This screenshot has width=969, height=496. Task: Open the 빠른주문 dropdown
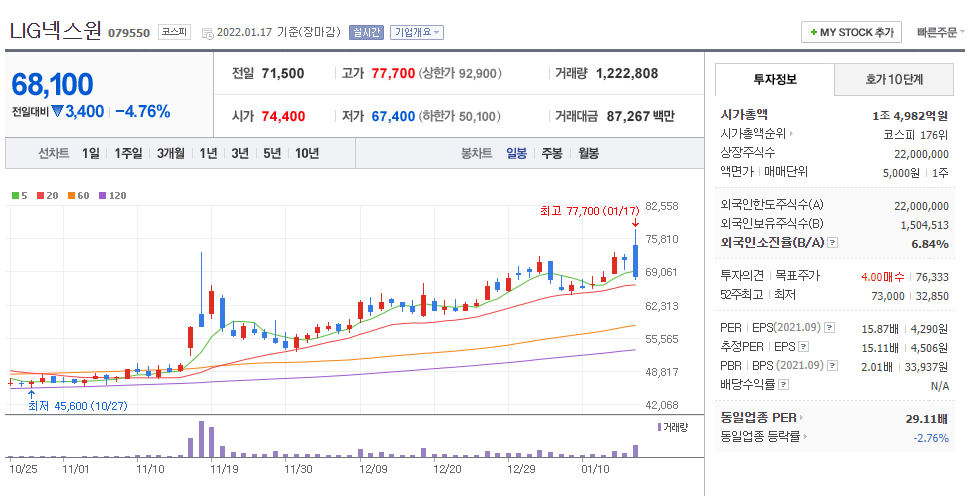(x=941, y=32)
